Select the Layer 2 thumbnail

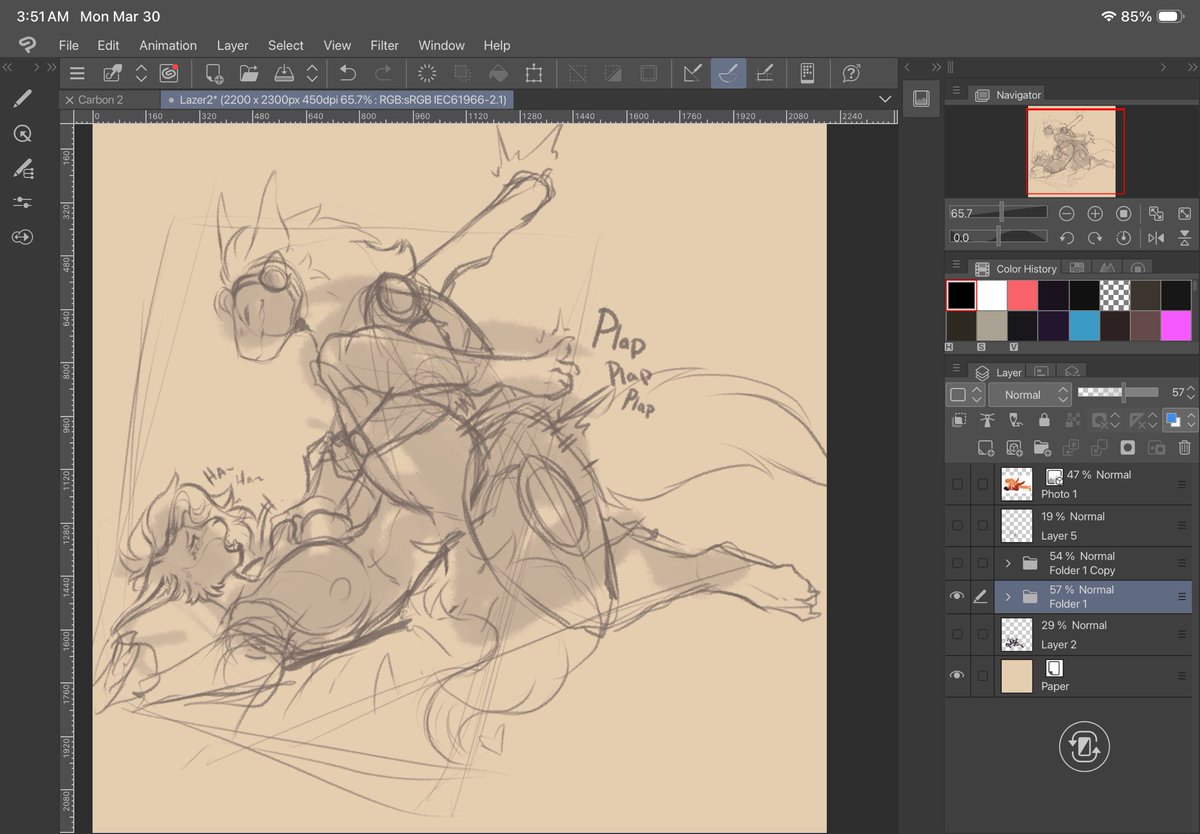click(1017, 634)
